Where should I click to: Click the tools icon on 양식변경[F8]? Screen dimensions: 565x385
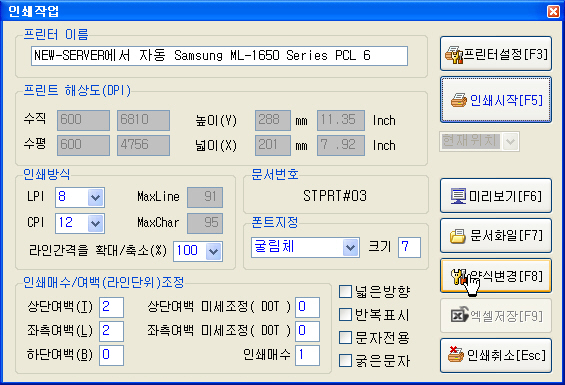459,277
